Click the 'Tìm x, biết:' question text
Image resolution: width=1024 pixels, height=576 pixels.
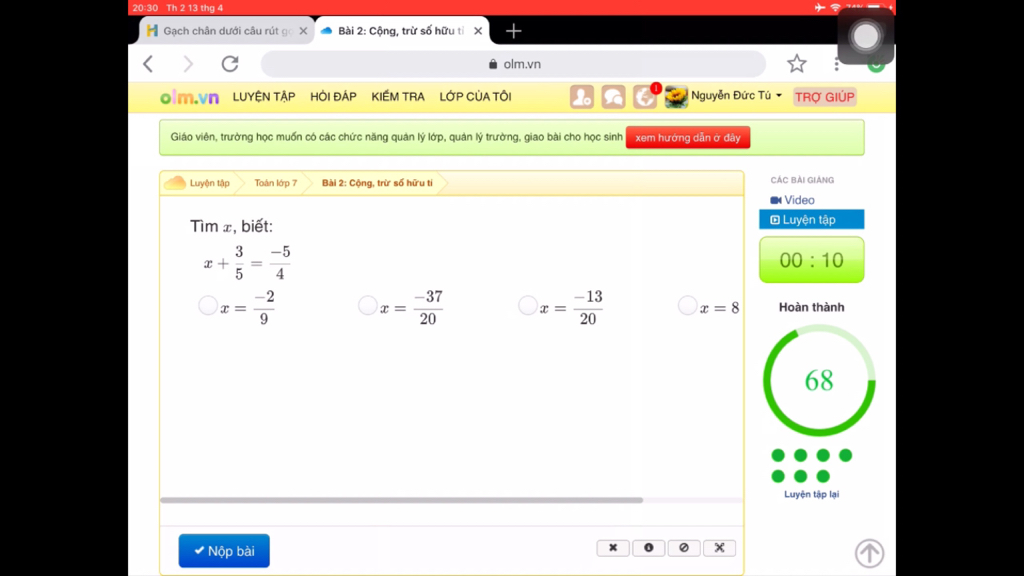point(231,227)
